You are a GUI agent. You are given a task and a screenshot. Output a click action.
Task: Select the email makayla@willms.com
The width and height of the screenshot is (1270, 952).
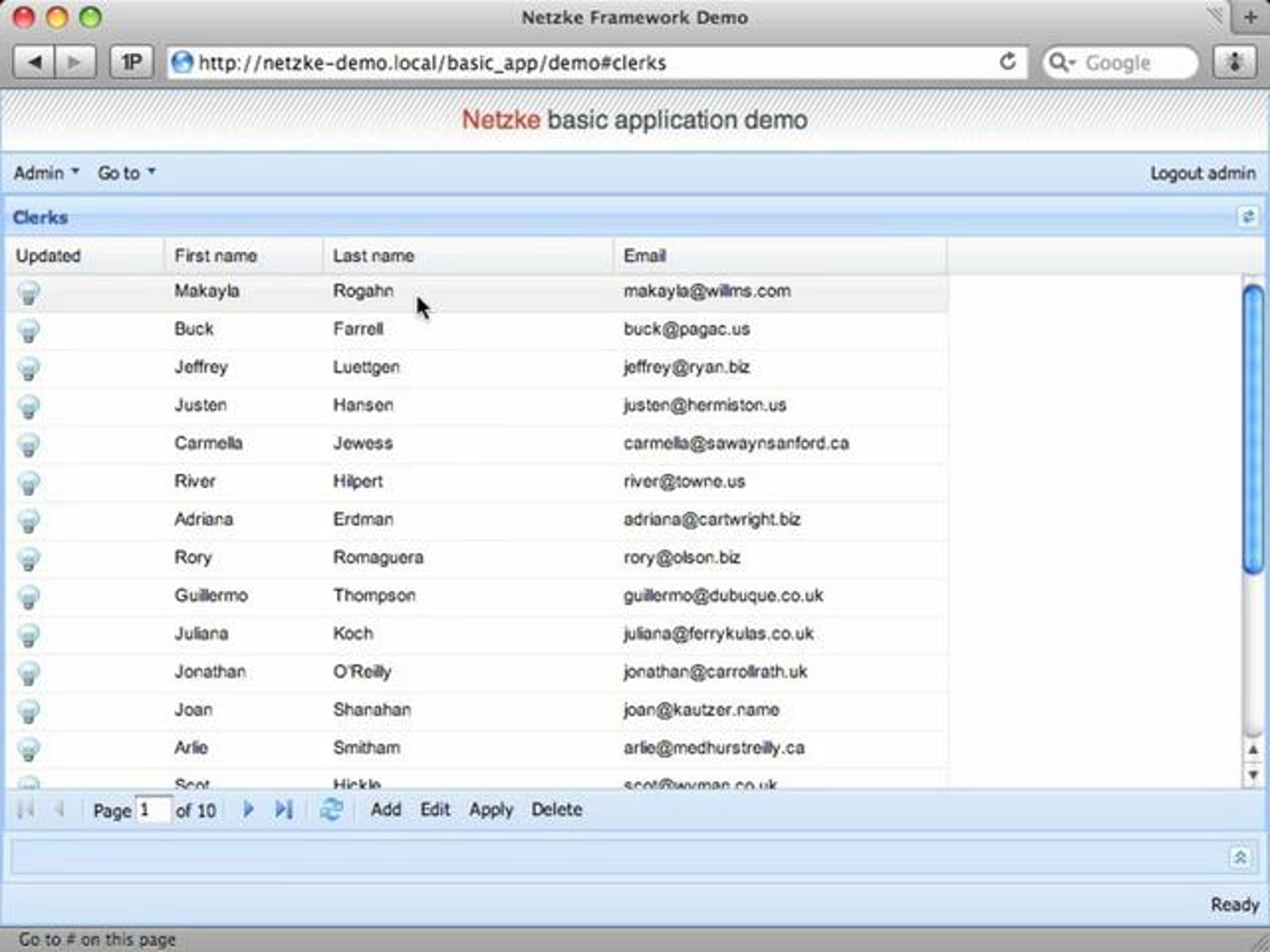[707, 291]
